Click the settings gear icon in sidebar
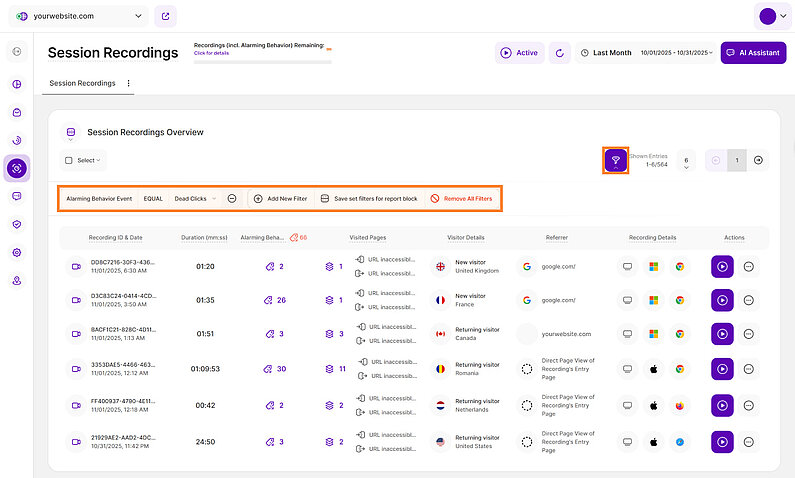Screen dimensions: 795x478 16,252
